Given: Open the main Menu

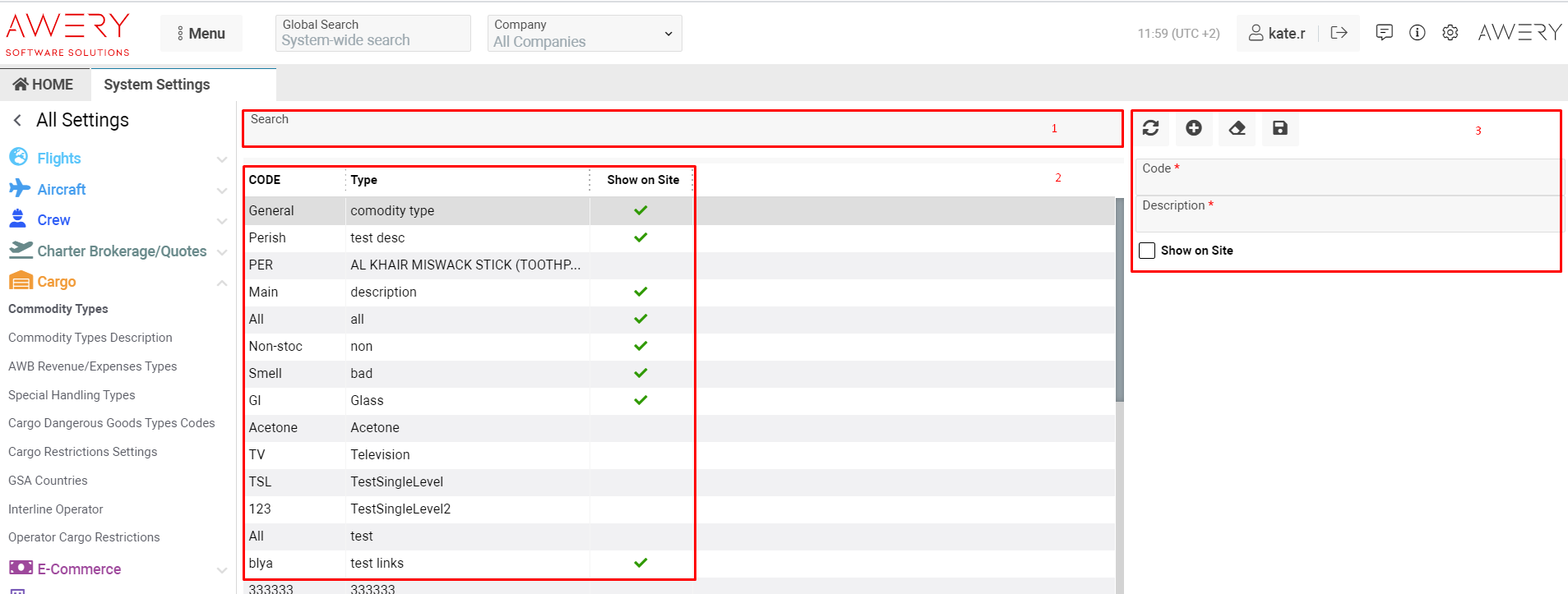Looking at the screenshot, I should [201, 34].
